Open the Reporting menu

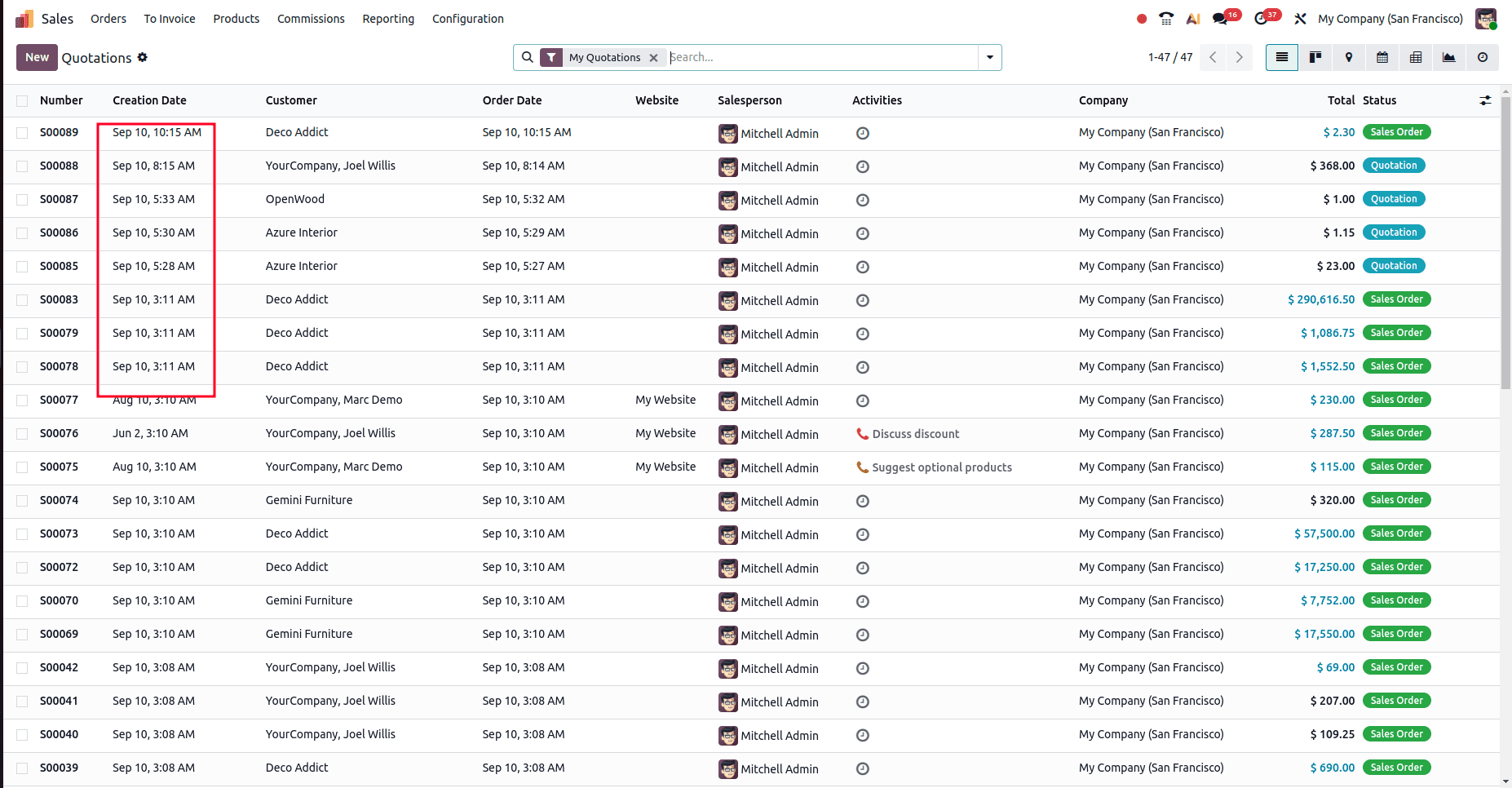388,19
